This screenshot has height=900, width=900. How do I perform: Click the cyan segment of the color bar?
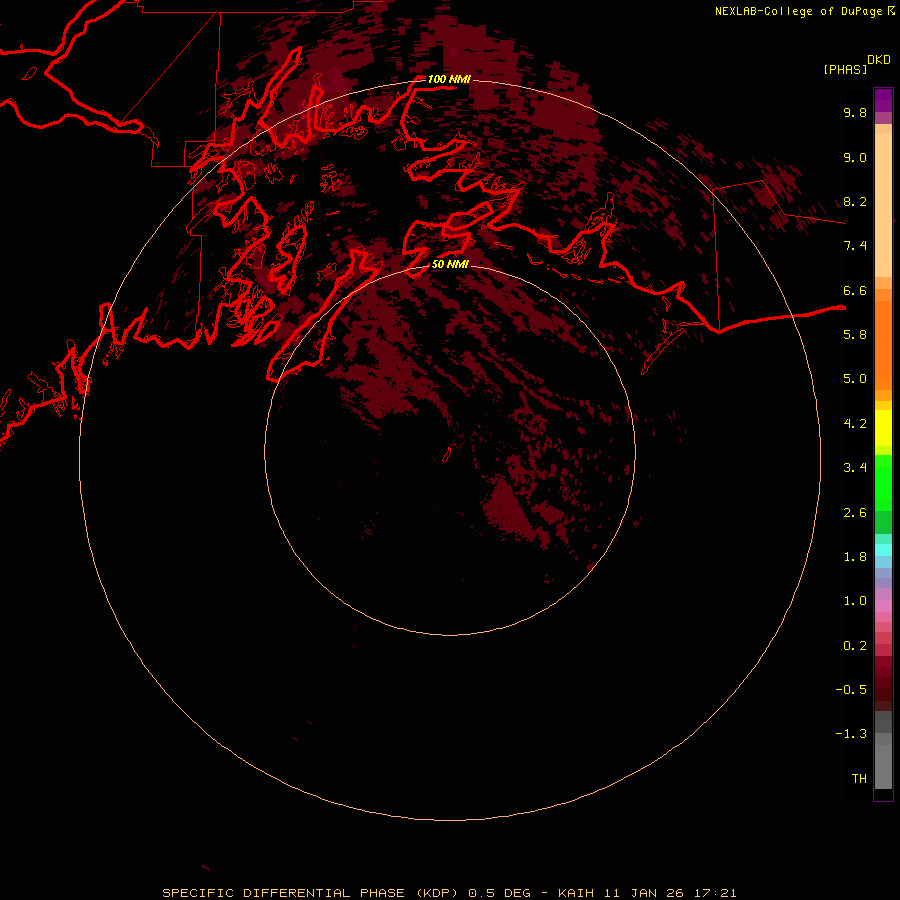883,550
